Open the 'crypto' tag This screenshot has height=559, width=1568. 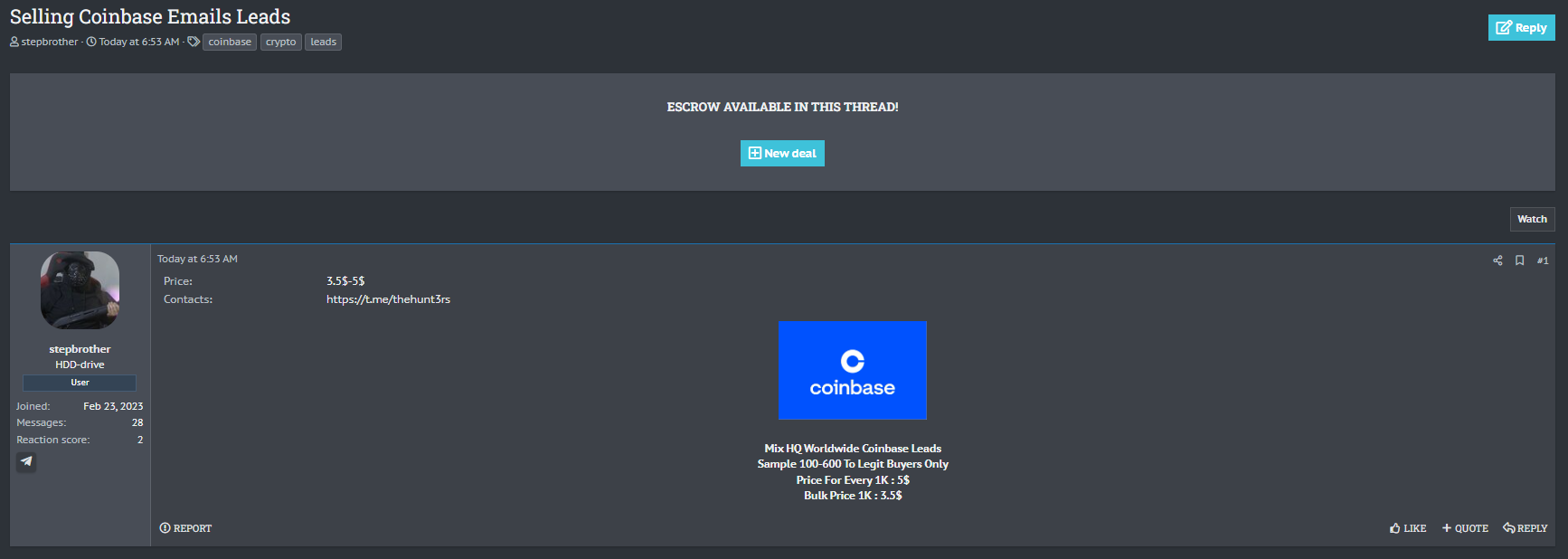(x=280, y=42)
